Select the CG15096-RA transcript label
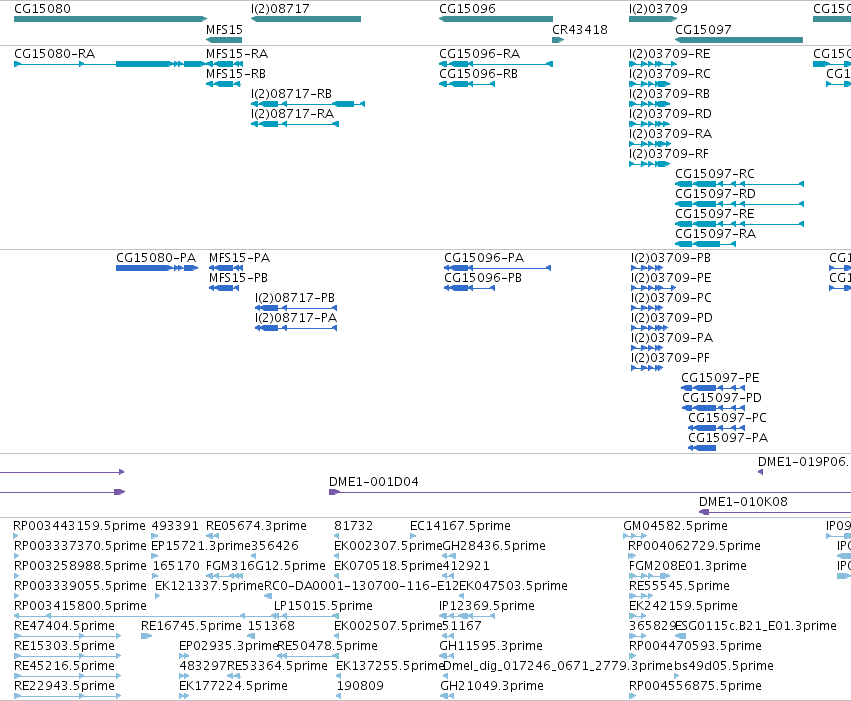The height and width of the screenshot is (701, 851). [480, 54]
